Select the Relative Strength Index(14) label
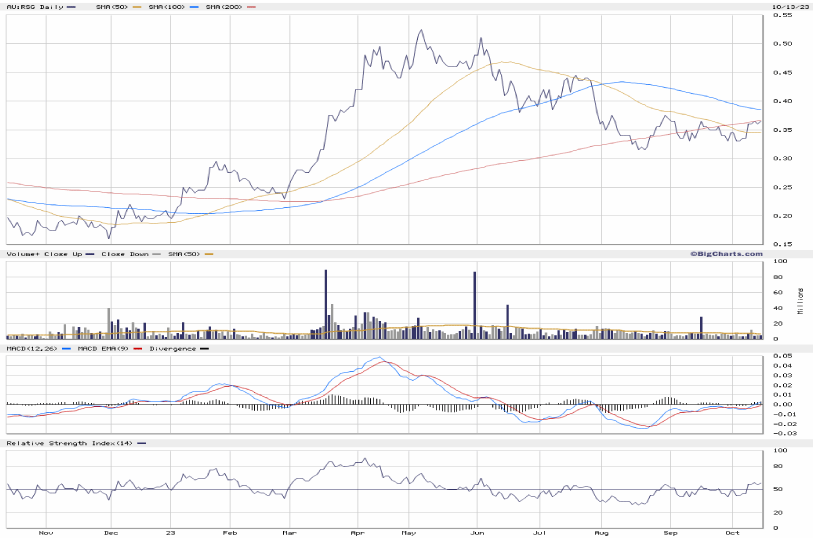The width and height of the screenshot is (816, 539). point(68,442)
